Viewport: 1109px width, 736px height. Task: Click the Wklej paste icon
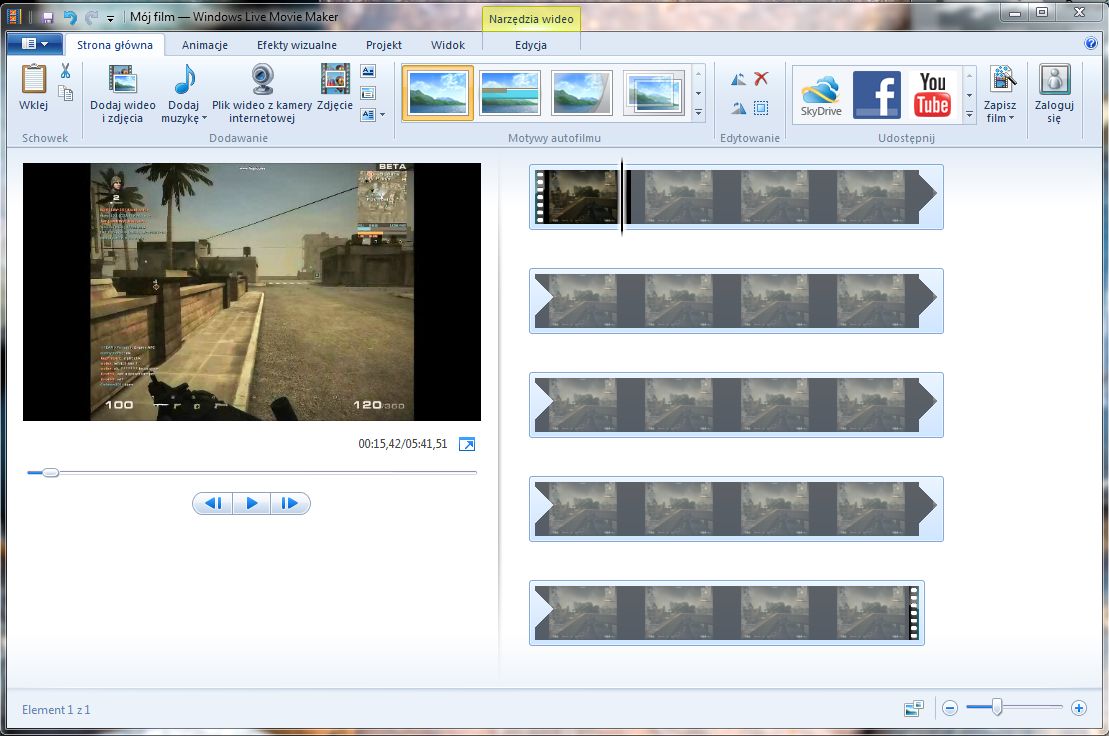click(x=33, y=78)
